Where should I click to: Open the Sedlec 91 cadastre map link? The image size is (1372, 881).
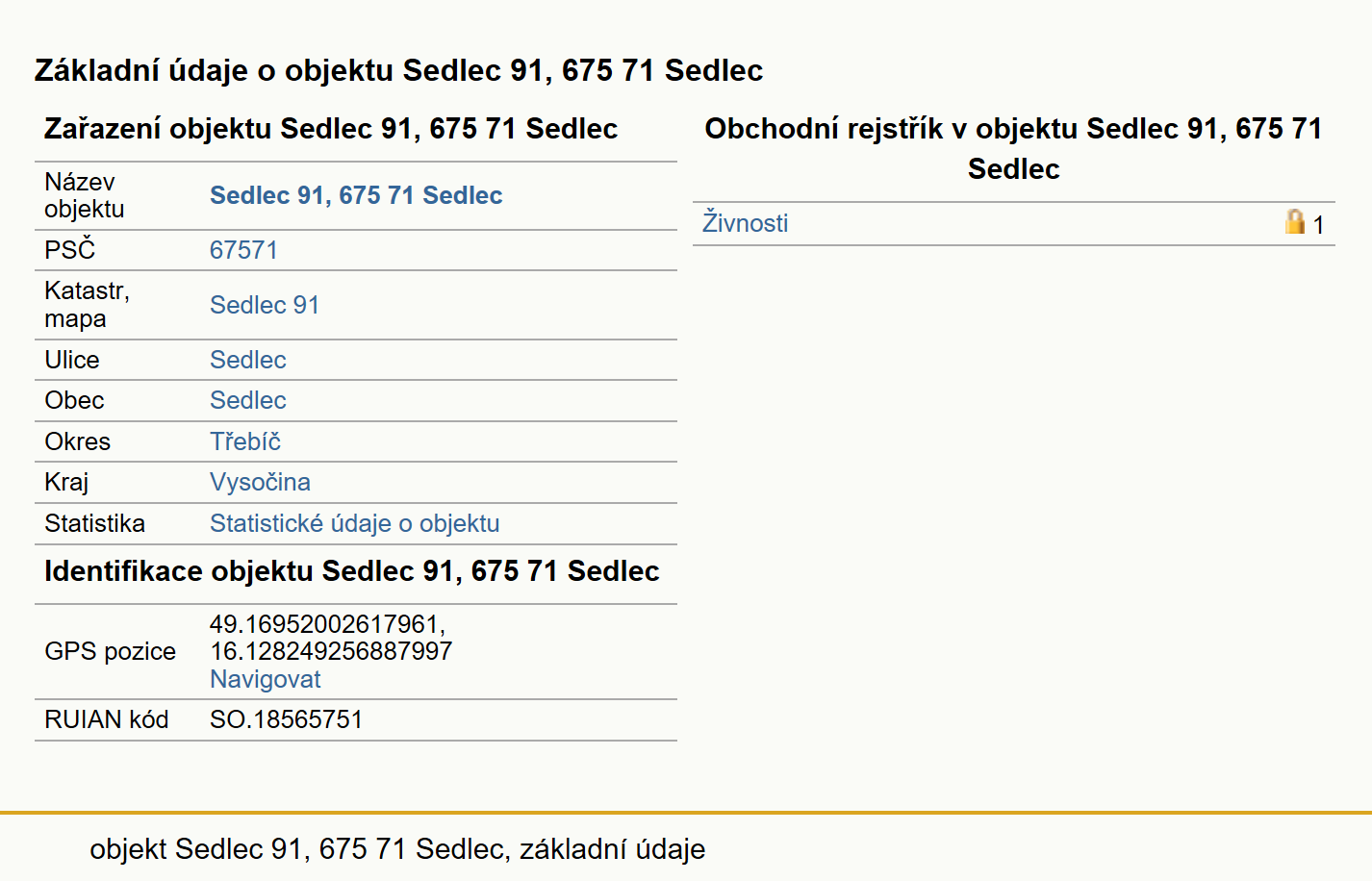click(265, 305)
